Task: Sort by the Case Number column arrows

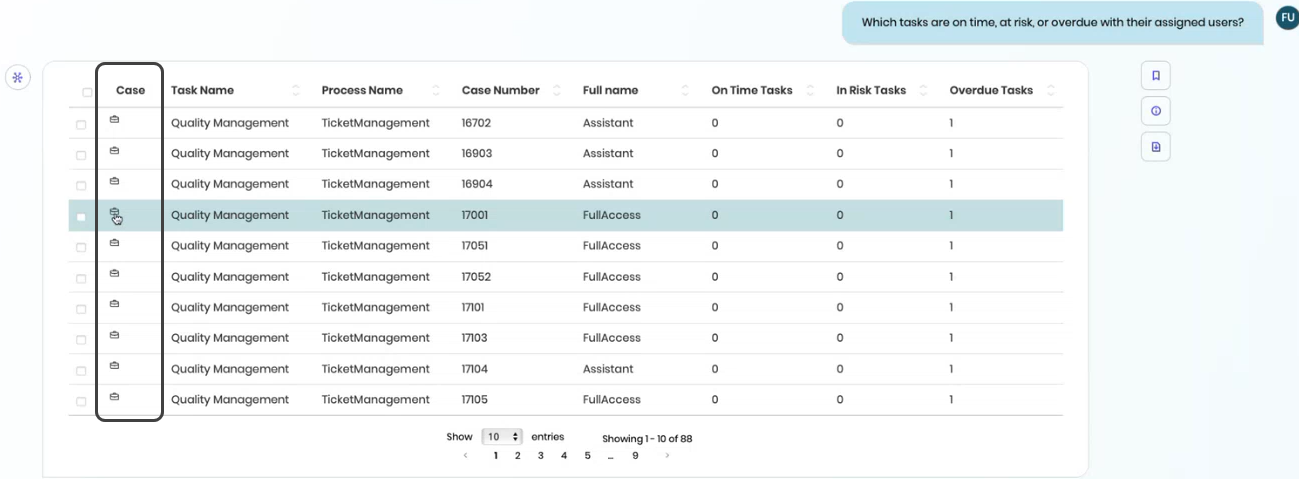Action: (557, 90)
